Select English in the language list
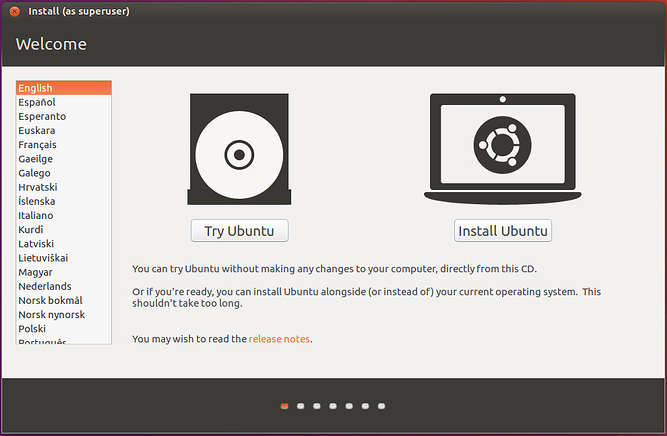Screen dimensions: 667x436 point(64,88)
